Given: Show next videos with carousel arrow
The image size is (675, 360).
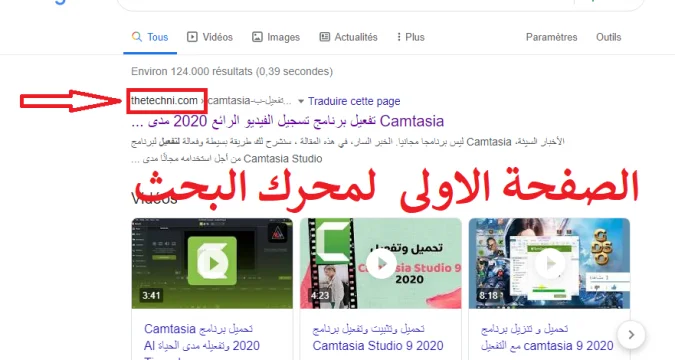Looking at the screenshot, I should [631, 335].
